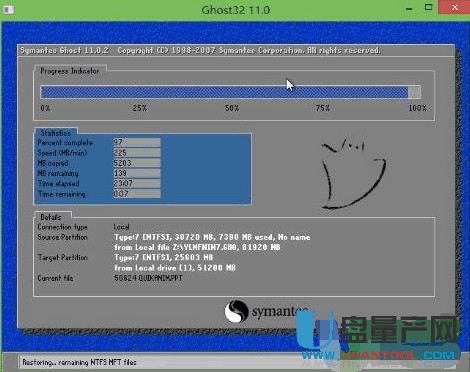Click the Details panel header

(51, 217)
